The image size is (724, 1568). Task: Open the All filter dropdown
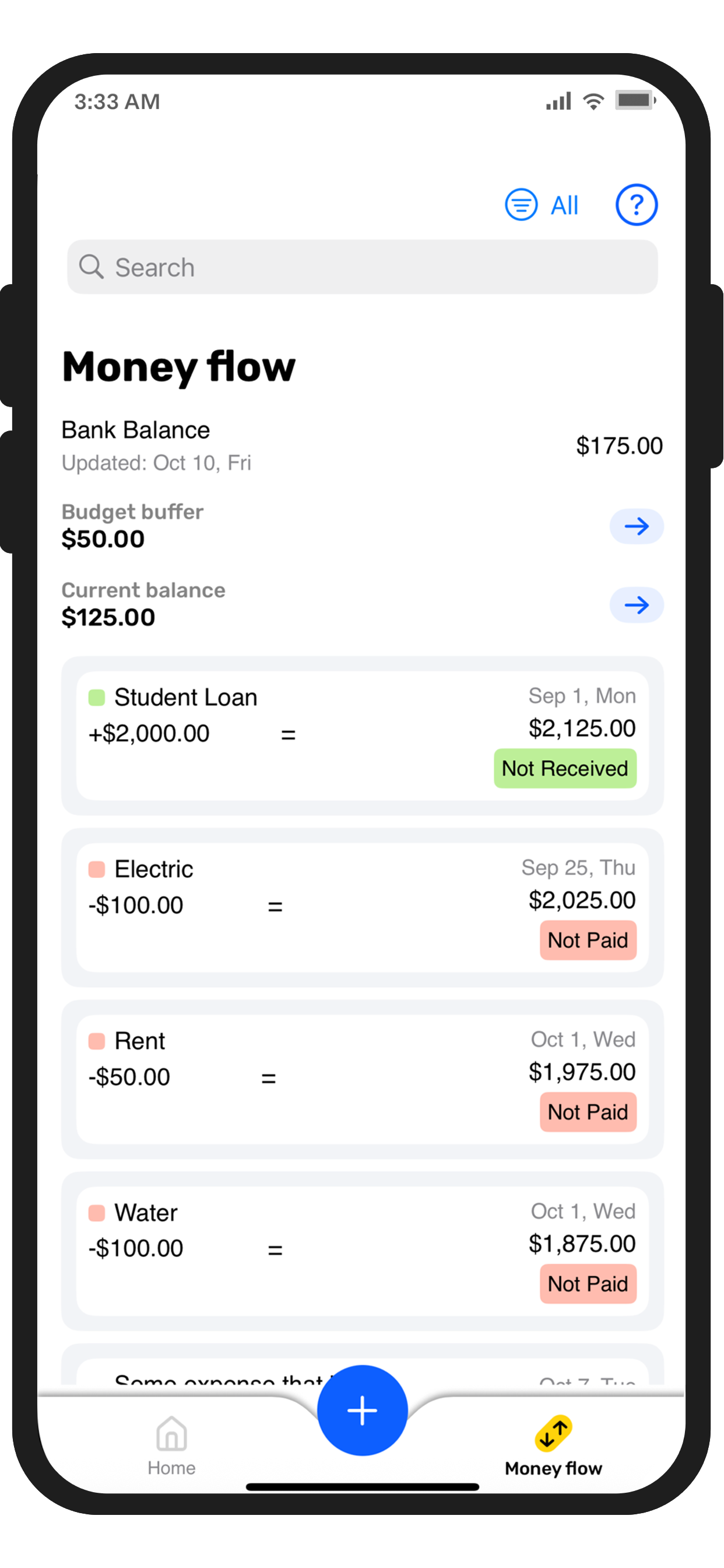click(564, 205)
